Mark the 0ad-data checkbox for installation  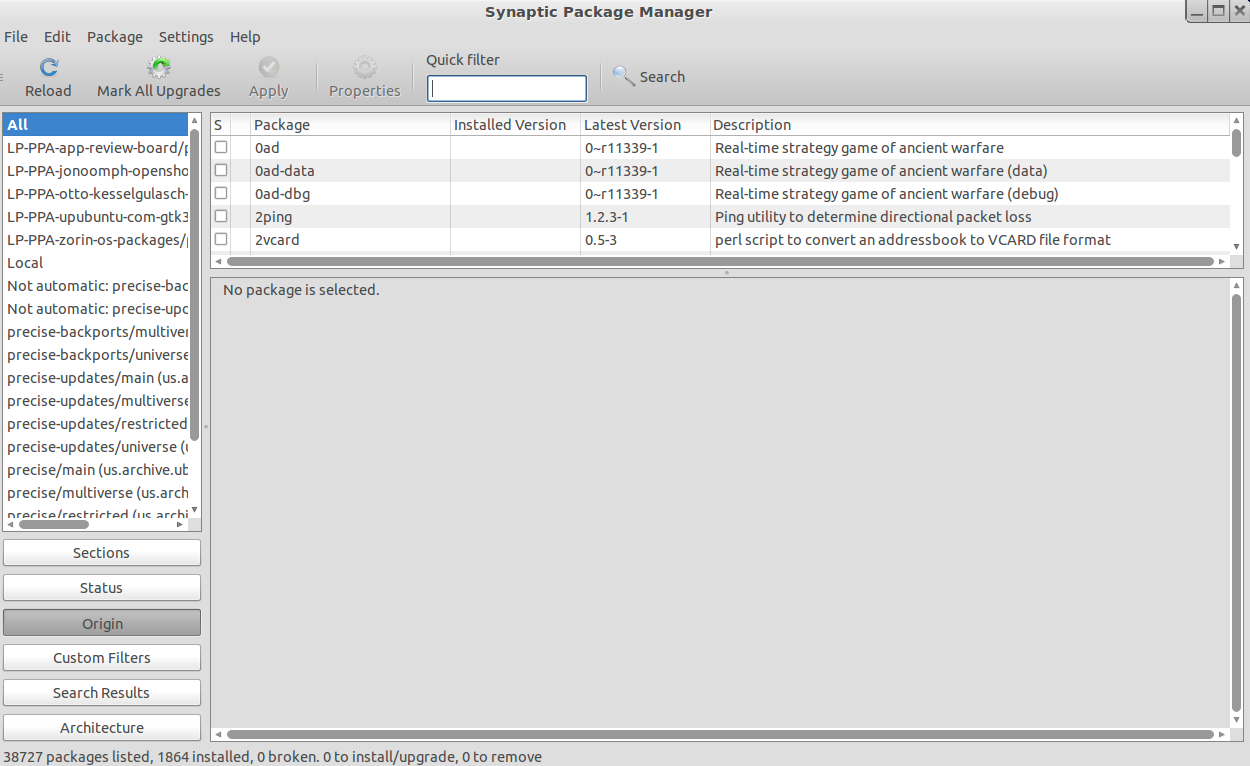[x=221, y=170]
